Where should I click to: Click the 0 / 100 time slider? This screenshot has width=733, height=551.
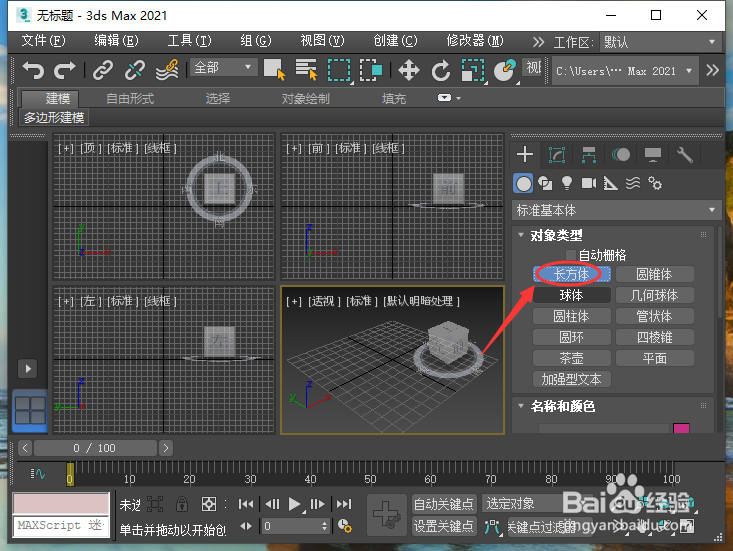(95, 448)
